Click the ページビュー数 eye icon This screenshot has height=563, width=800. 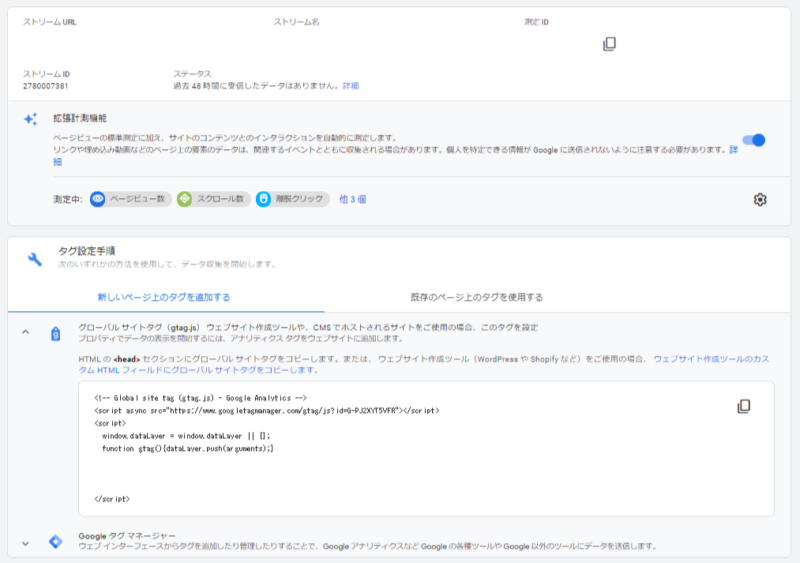coord(98,199)
